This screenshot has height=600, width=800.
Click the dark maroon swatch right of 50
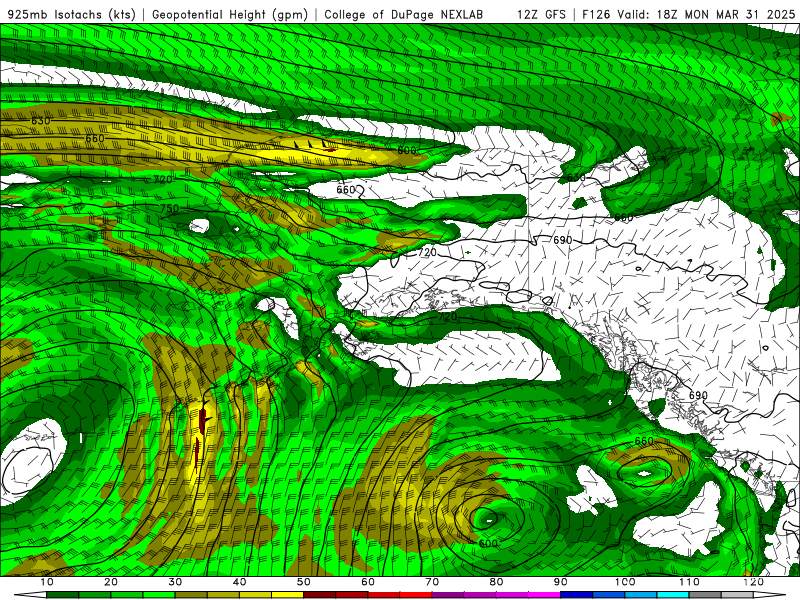[319, 595]
